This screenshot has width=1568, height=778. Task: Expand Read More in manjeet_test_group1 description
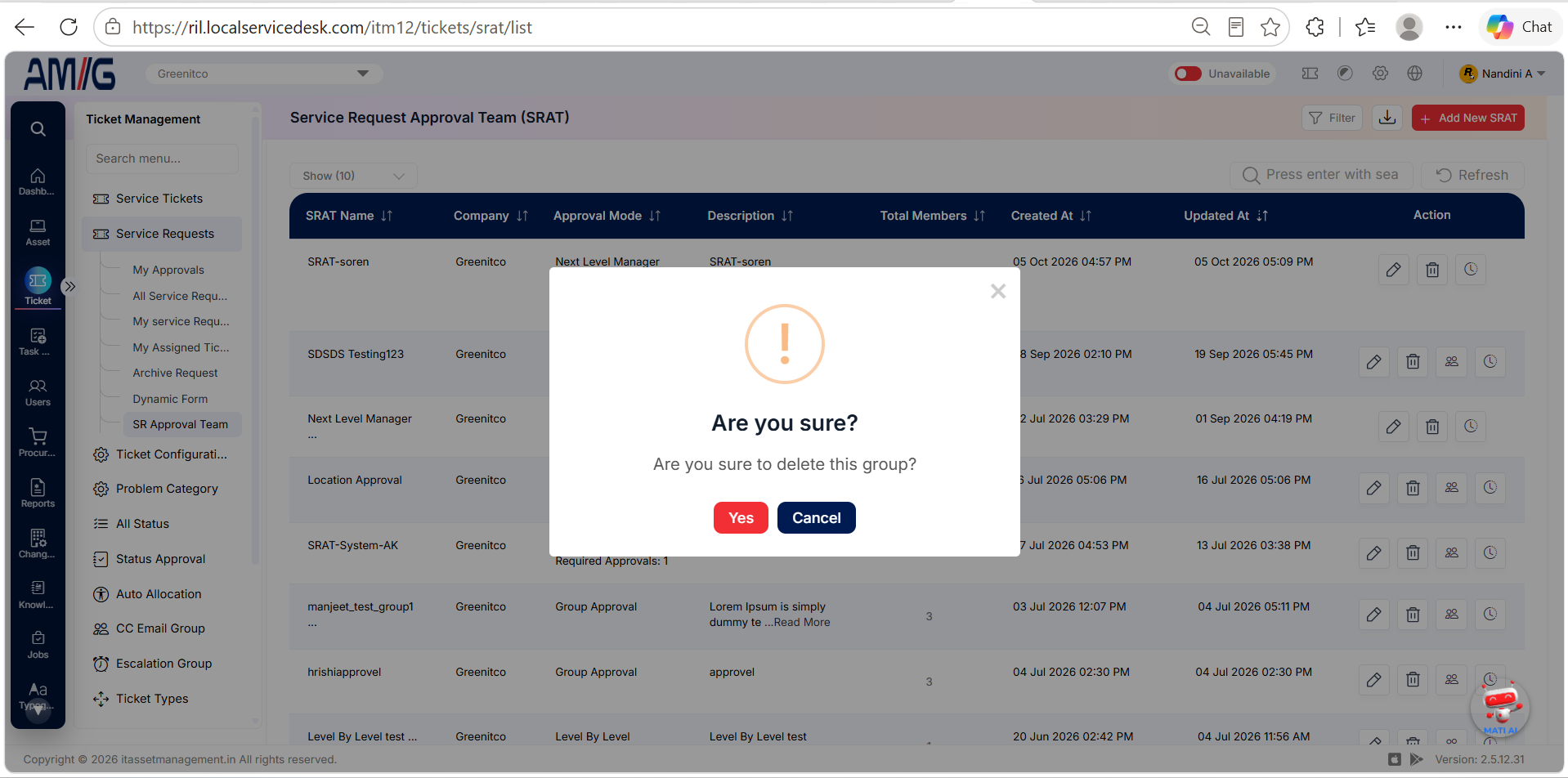pos(802,623)
